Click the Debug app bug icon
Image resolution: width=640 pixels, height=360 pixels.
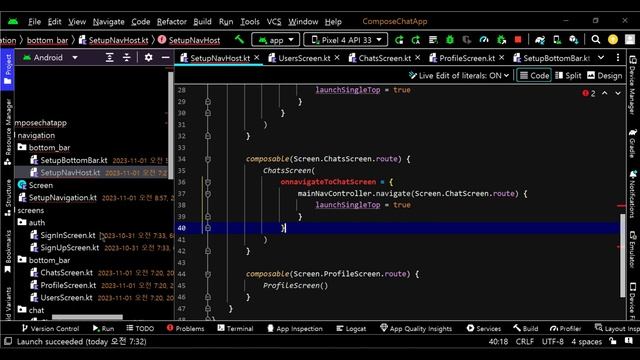click(450, 40)
